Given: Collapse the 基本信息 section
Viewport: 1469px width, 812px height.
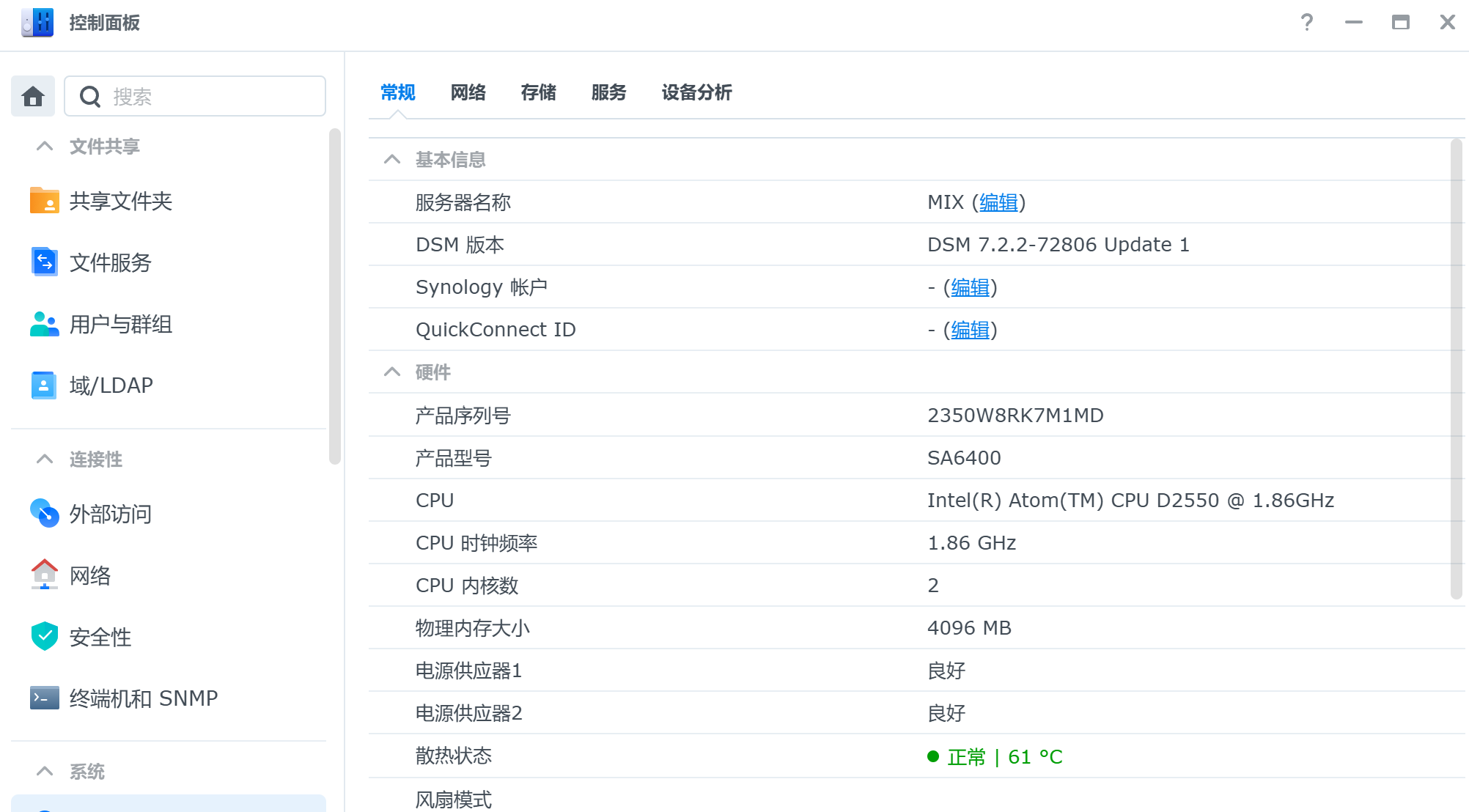Looking at the screenshot, I should click(x=392, y=159).
